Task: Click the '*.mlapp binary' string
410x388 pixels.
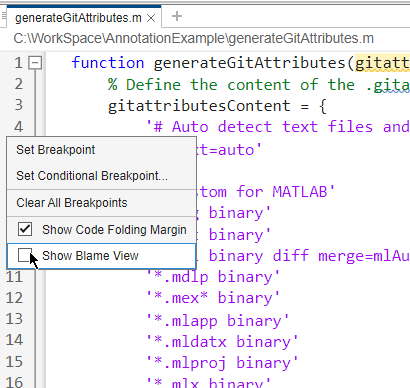Action: (x=218, y=321)
